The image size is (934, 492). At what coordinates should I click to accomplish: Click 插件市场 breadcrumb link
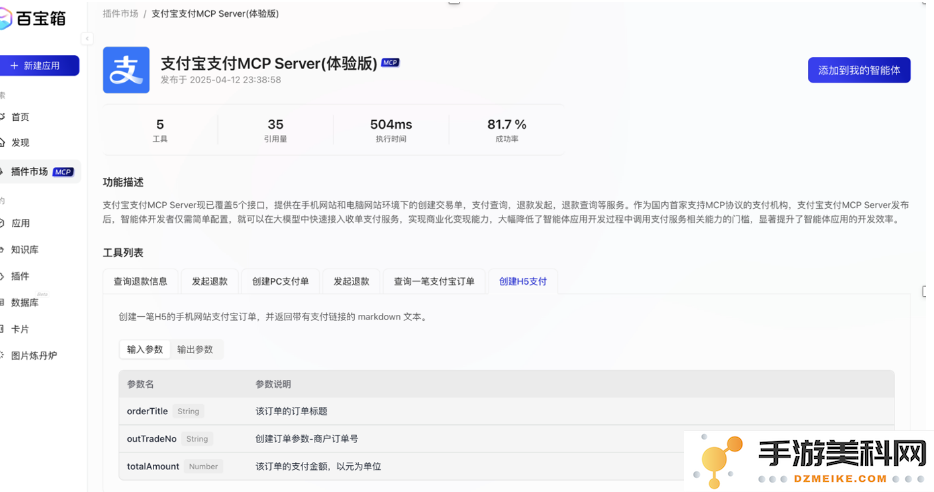click(x=120, y=13)
